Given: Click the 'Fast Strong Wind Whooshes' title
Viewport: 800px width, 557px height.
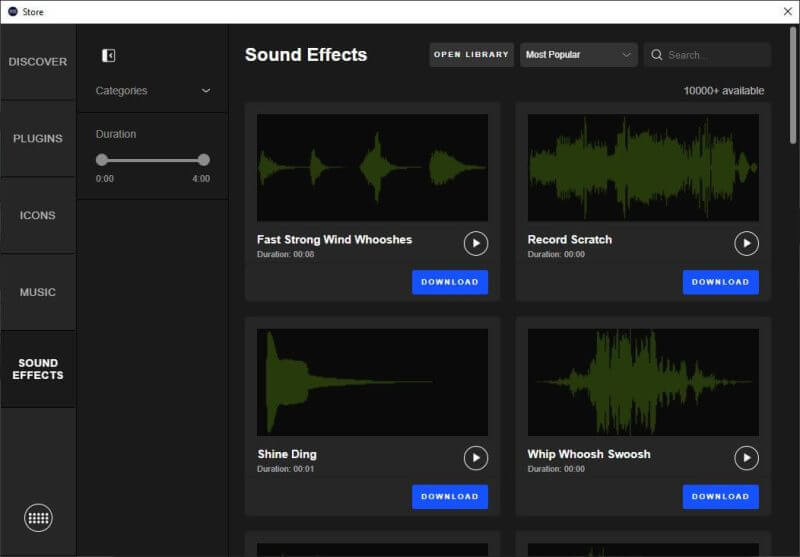Looking at the screenshot, I should click(334, 240).
